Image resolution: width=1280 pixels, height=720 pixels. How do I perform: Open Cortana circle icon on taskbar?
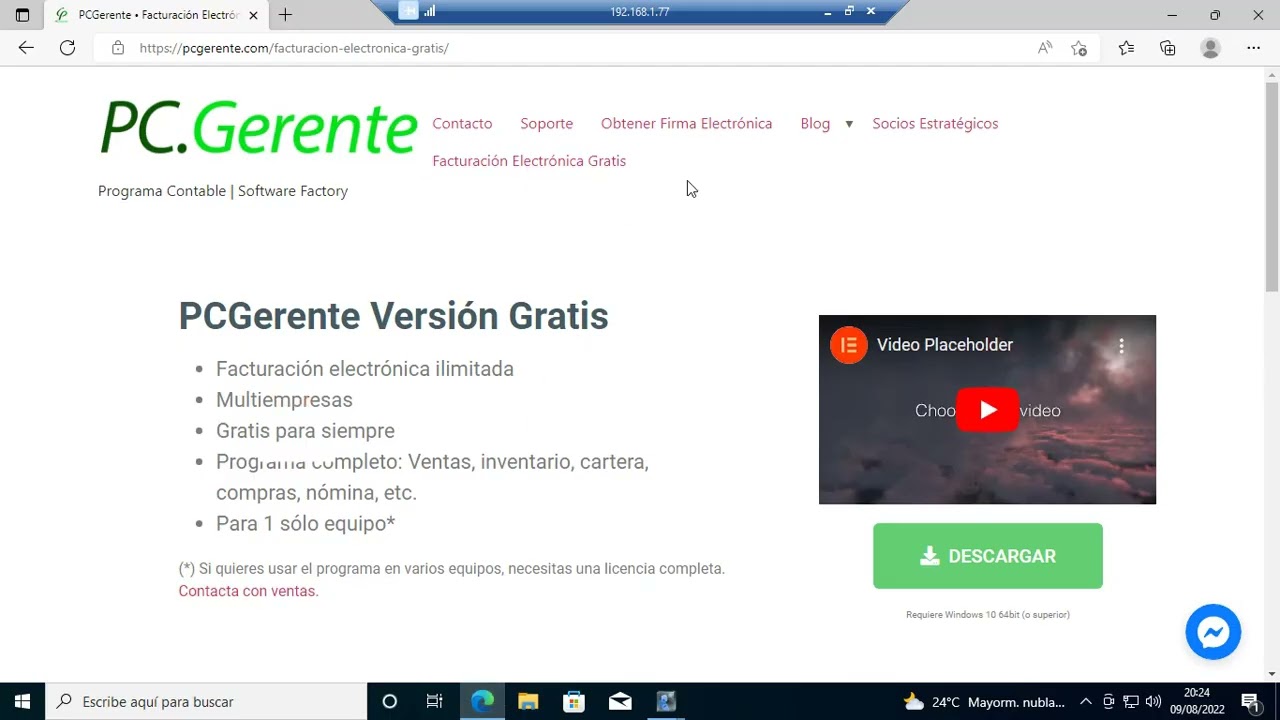(390, 701)
